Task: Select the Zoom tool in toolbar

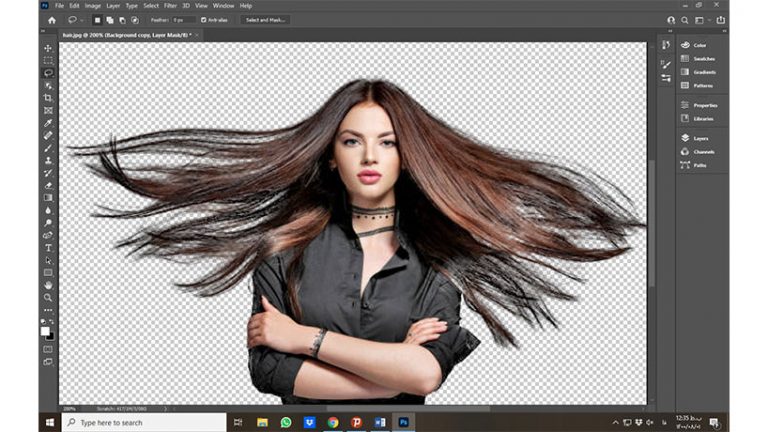Action: click(48, 298)
